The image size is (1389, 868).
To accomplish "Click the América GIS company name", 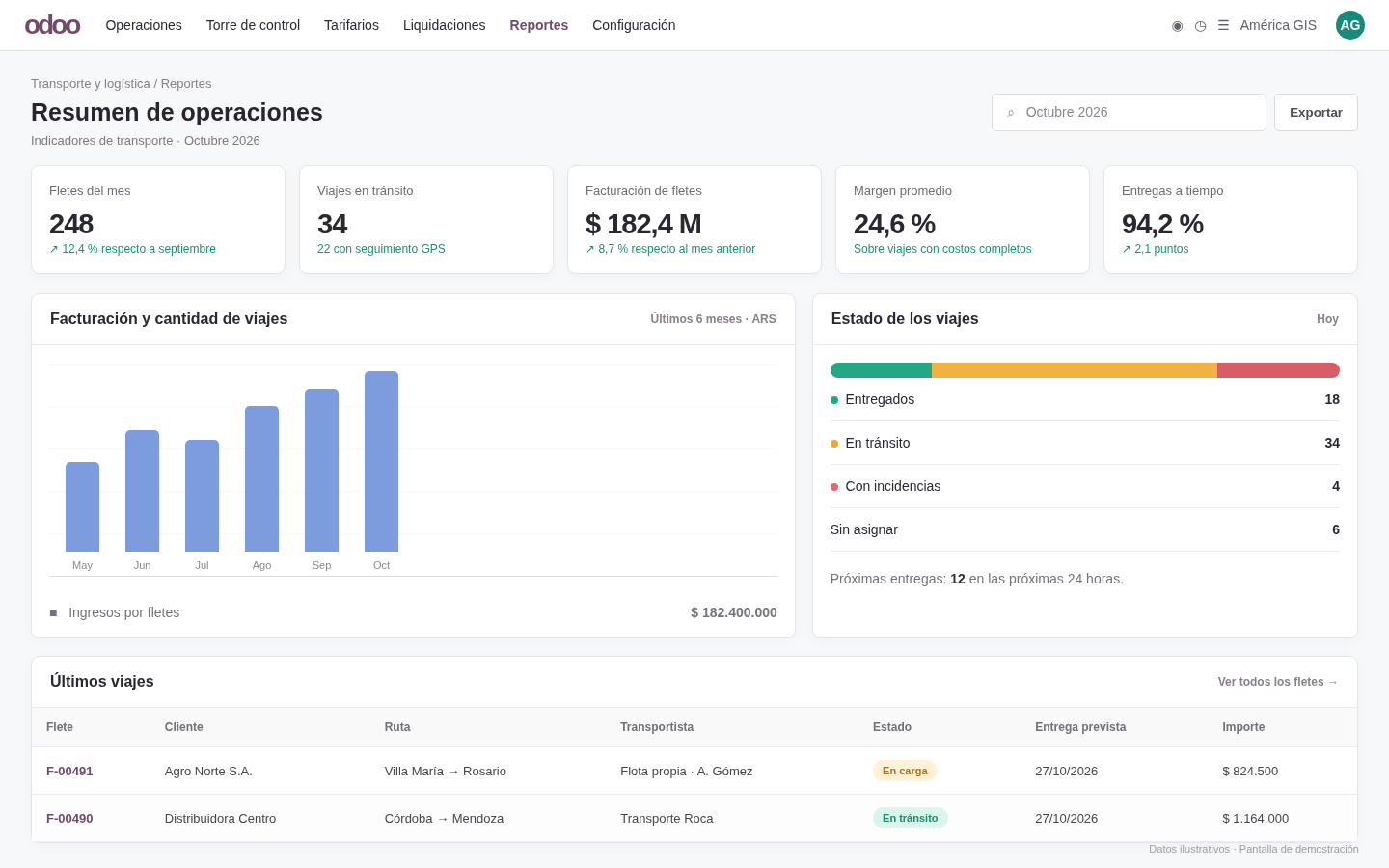I will click(x=1278, y=25).
